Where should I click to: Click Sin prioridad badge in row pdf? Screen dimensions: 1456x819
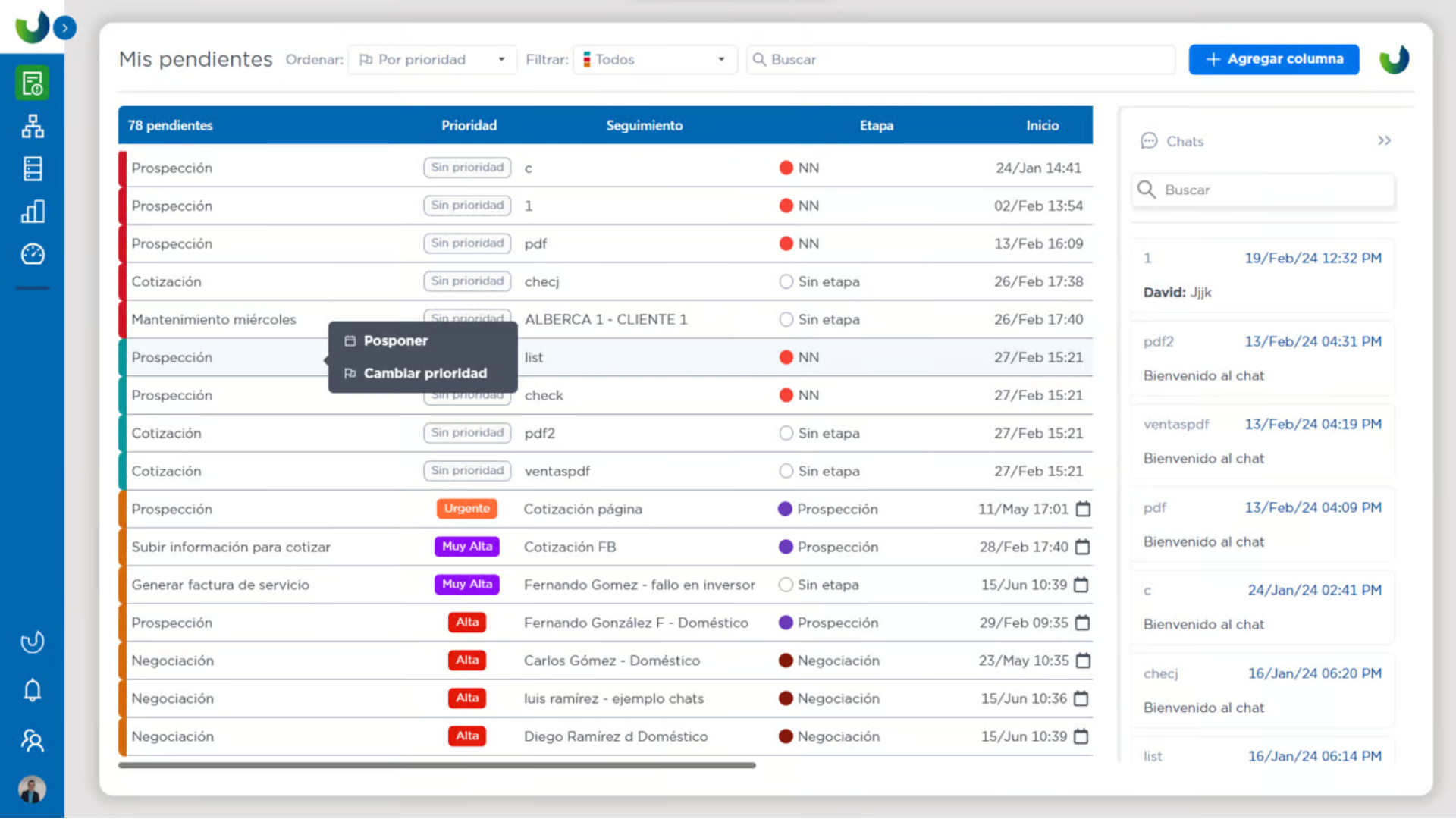pos(467,243)
